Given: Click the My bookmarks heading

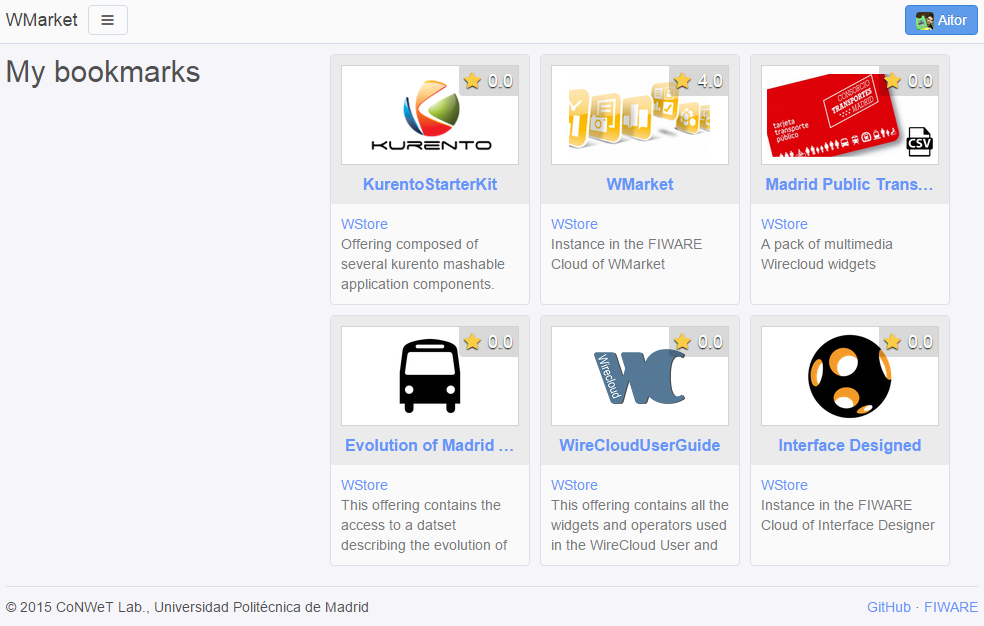Looking at the screenshot, I should click(x=103, y=72).
